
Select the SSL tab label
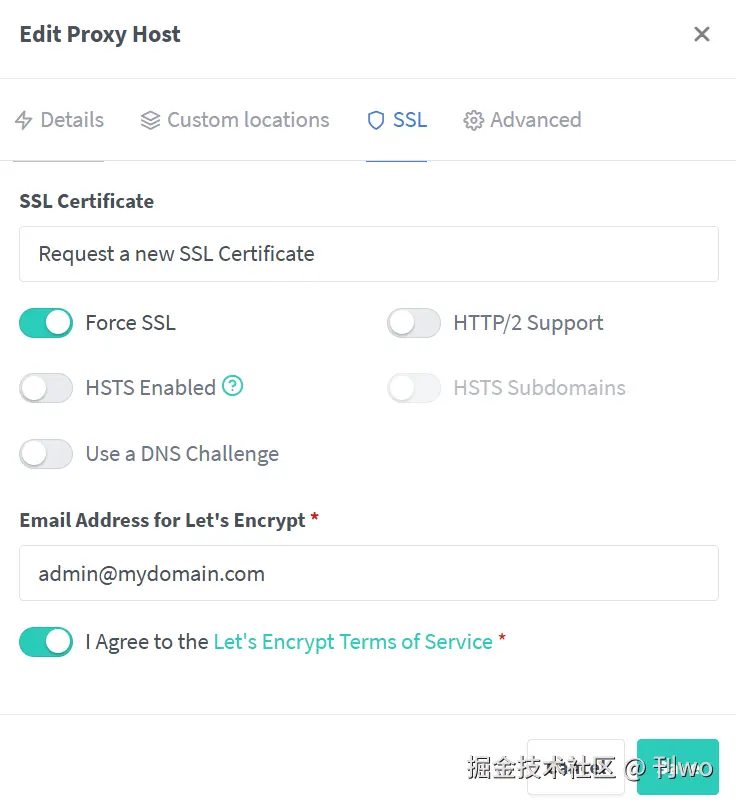(x=410, y=120)
